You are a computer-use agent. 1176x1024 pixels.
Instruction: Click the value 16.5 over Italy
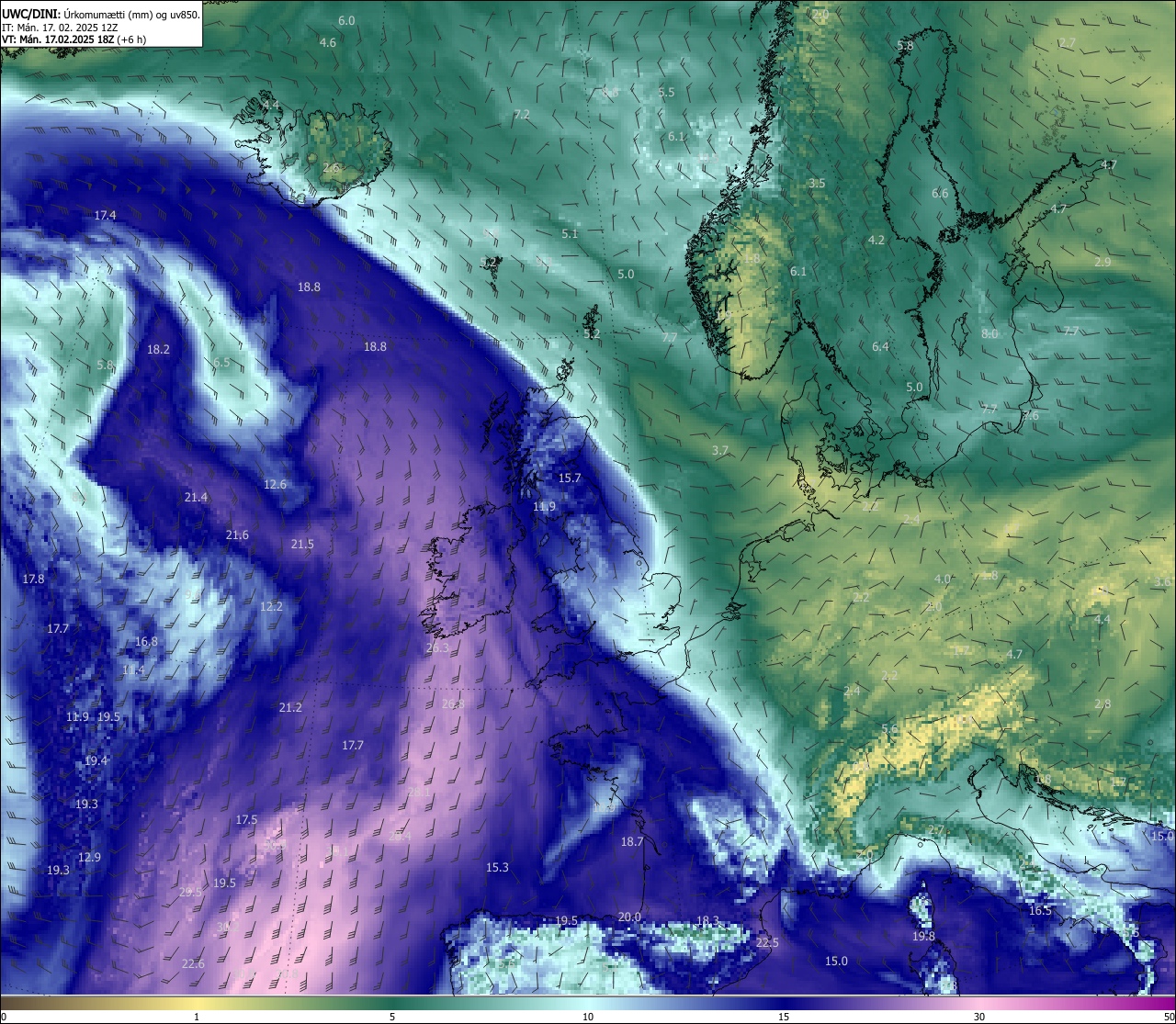click(x=1039, y=911)
